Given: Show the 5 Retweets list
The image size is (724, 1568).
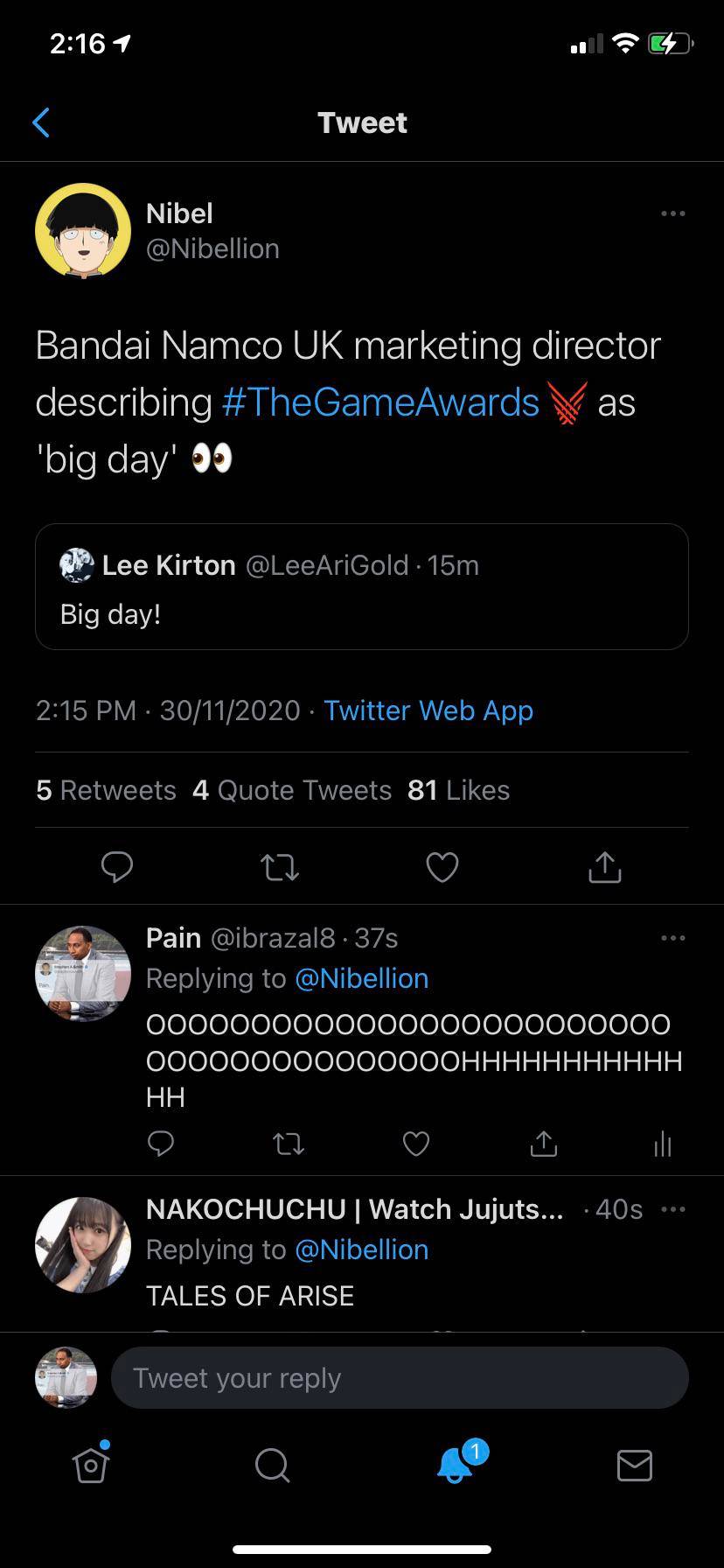Looking at the screenshot, I should click(106, 790).
